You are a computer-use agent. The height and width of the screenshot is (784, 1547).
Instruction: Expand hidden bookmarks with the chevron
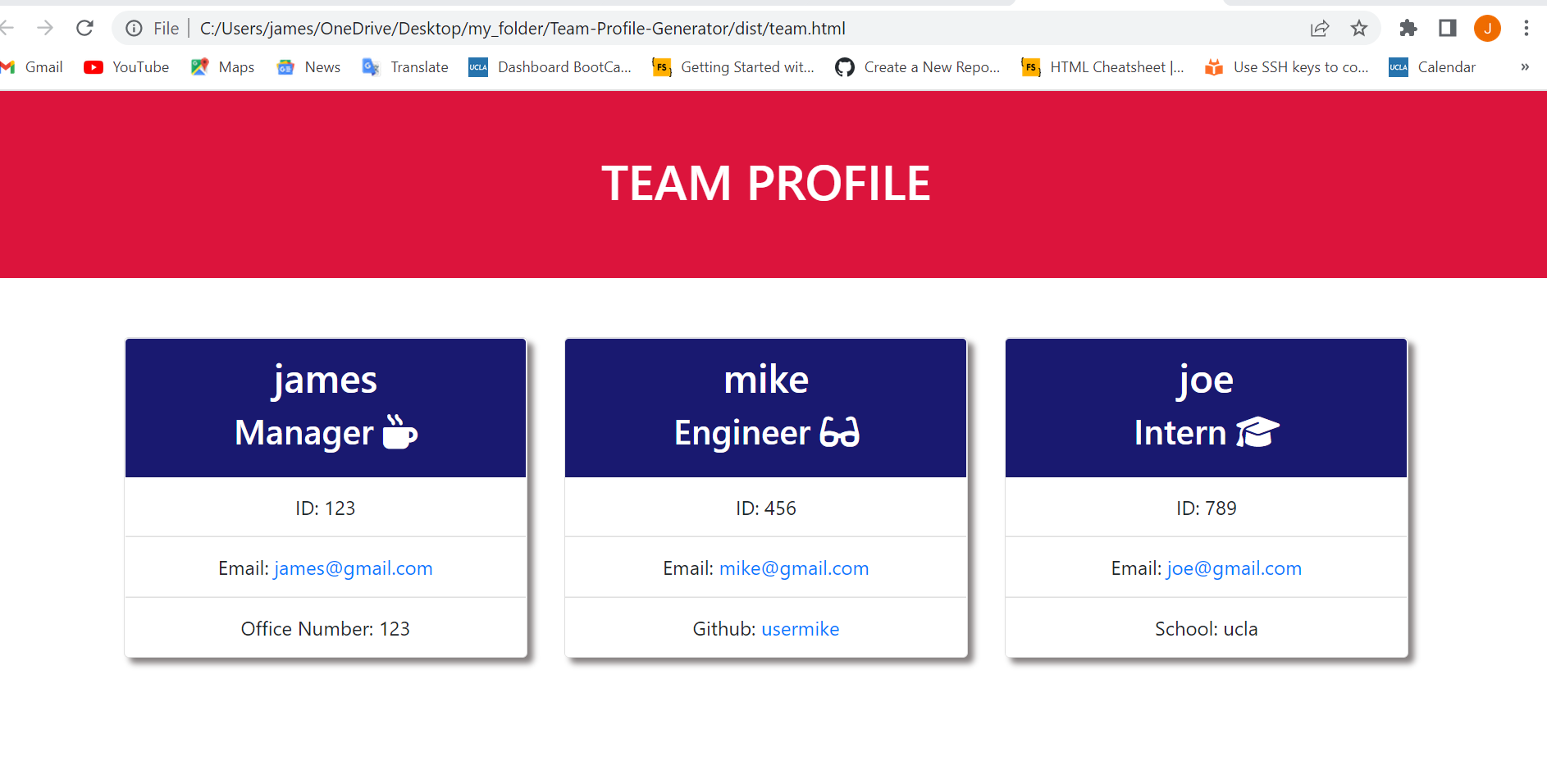point(1524,67)
